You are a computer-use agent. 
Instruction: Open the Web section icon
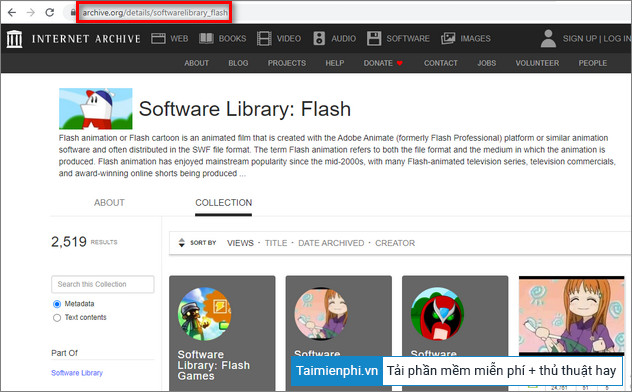[x=158, y=39]
